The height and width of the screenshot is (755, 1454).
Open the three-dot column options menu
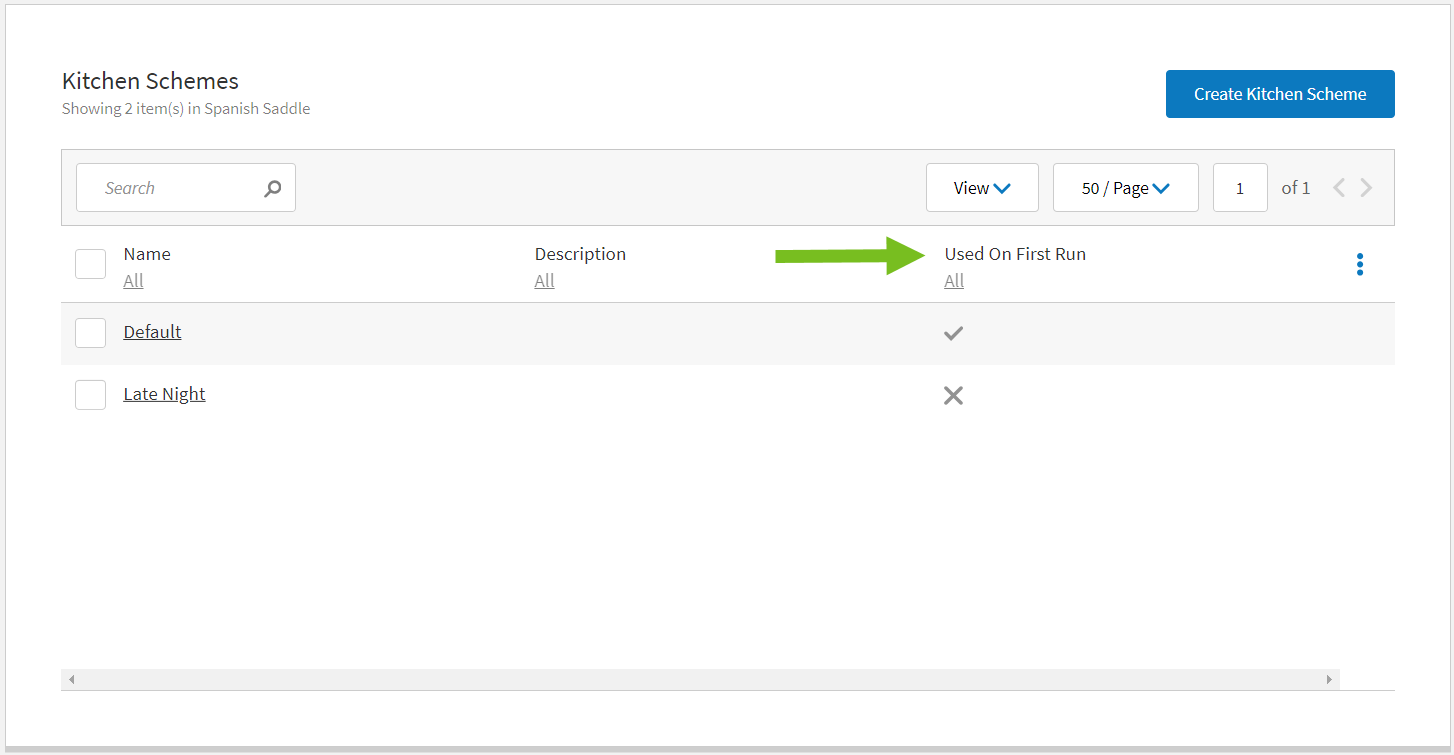1359,264
